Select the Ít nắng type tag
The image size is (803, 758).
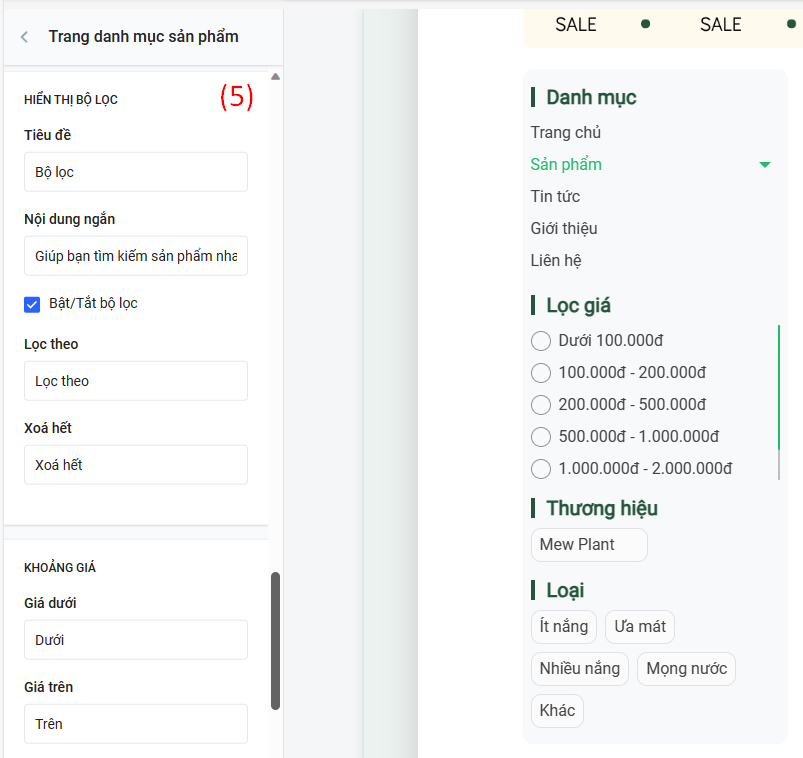tap(563, 627)
